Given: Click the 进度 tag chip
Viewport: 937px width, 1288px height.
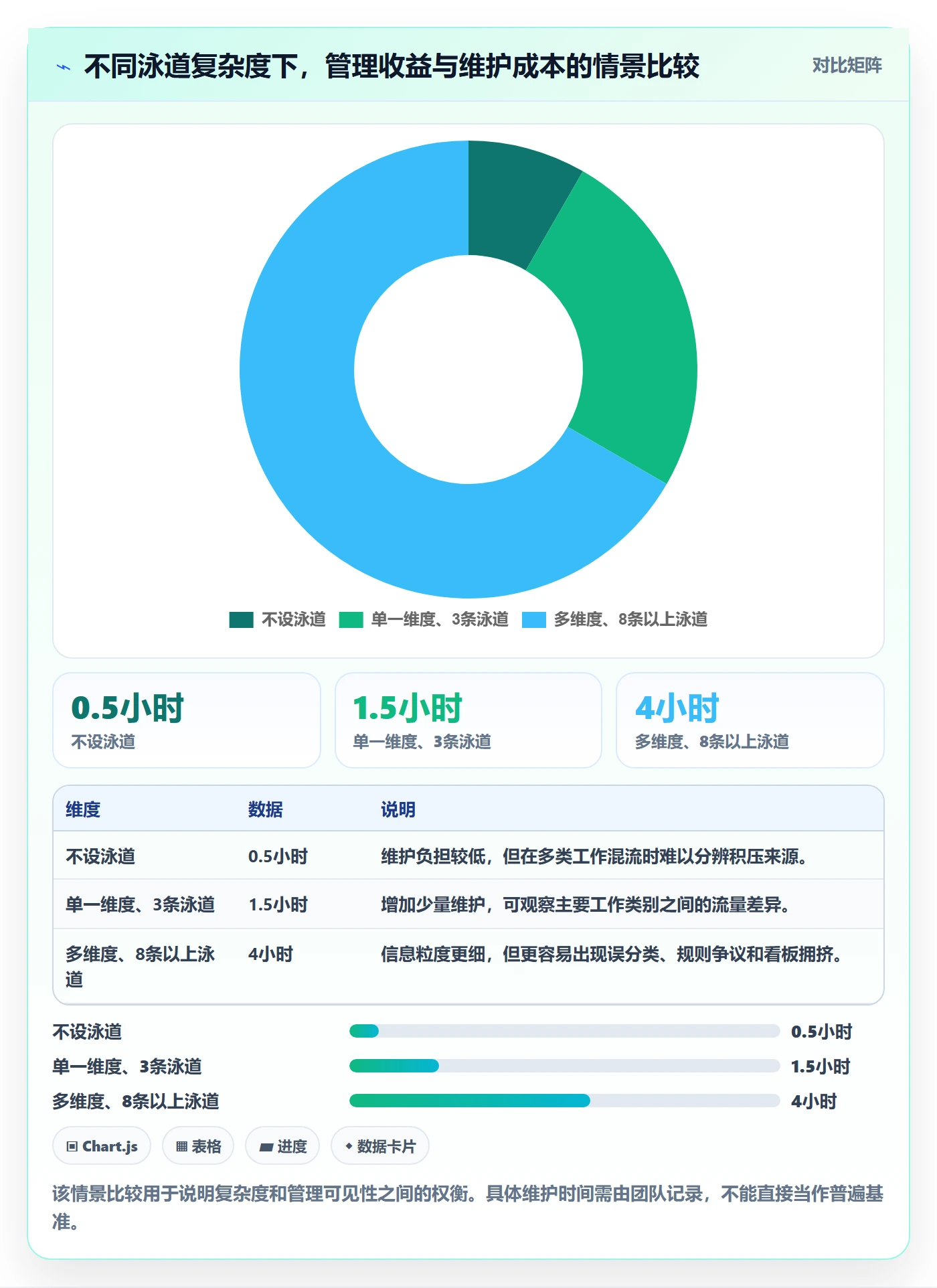Looking at the screenshot, I should coord(282,1146).
